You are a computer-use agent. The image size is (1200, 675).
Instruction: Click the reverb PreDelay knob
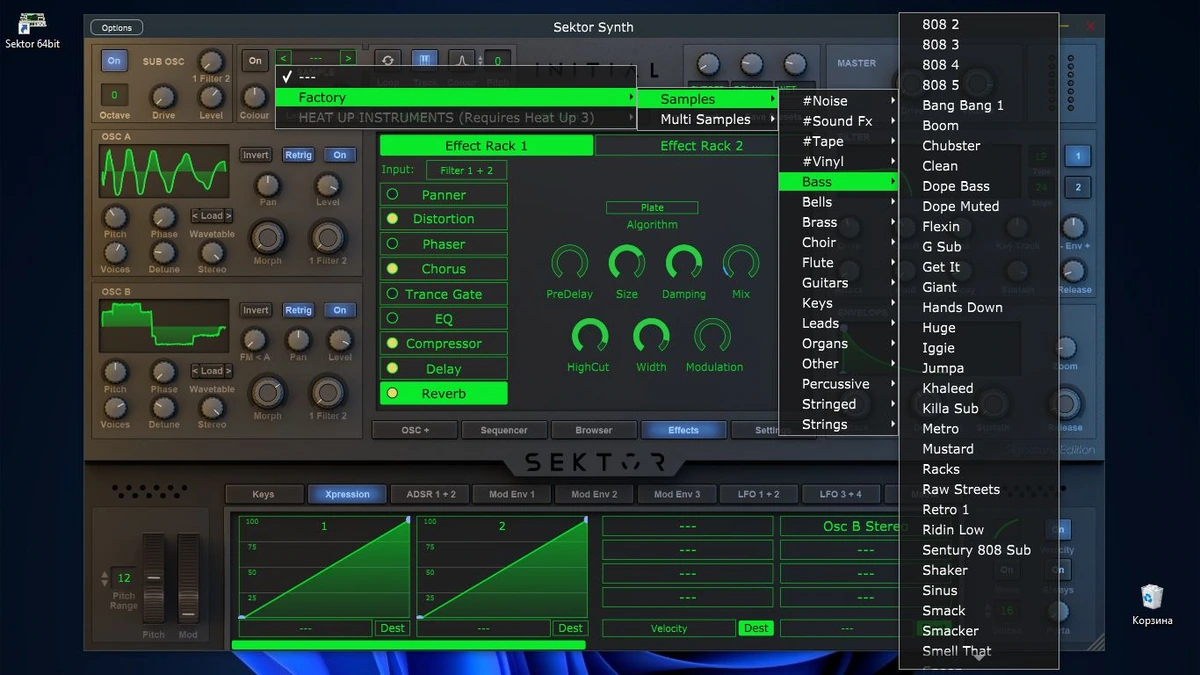(x=569, y=264)
